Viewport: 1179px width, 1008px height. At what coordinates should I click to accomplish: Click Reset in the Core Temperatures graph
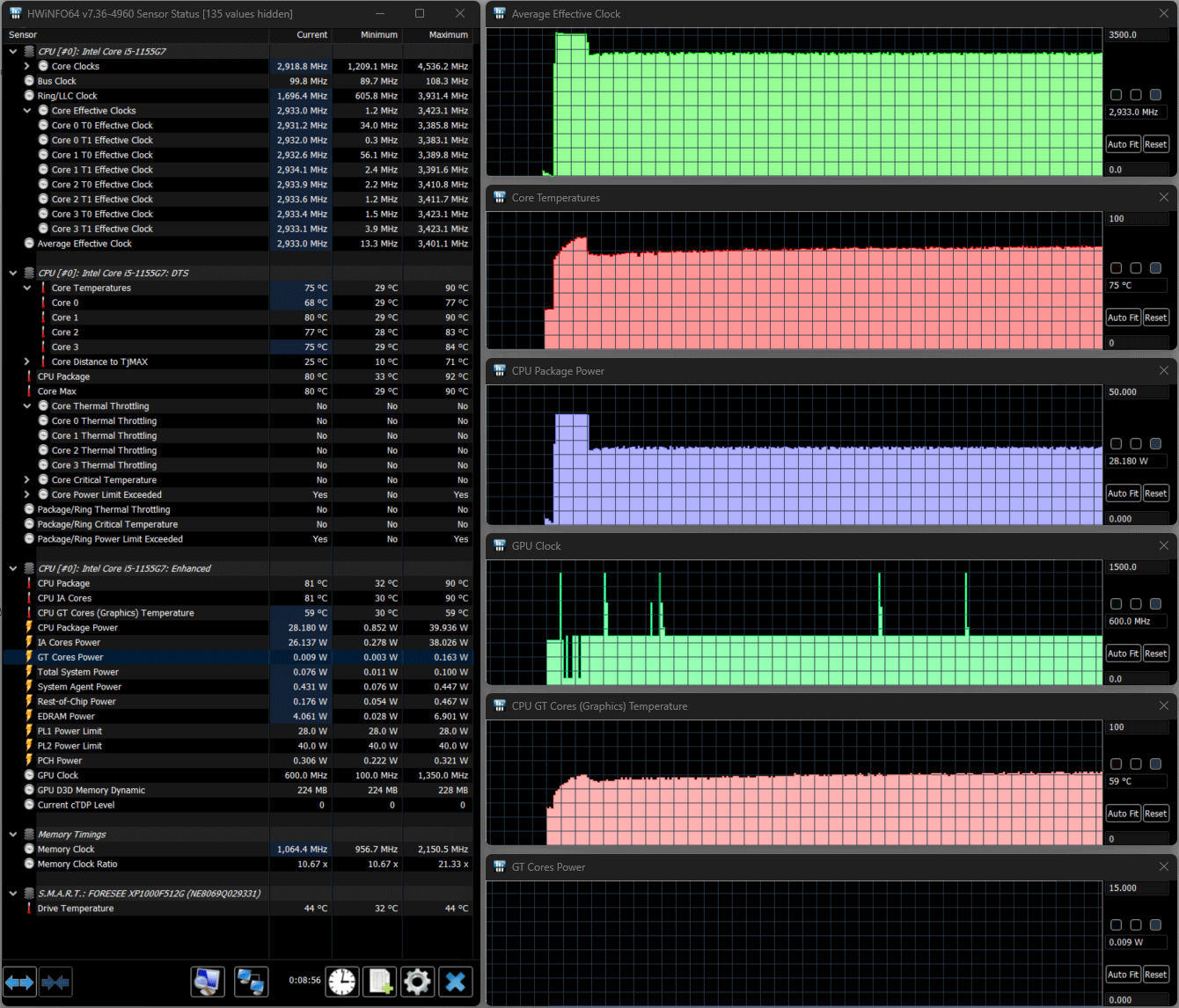(1155, 318)
